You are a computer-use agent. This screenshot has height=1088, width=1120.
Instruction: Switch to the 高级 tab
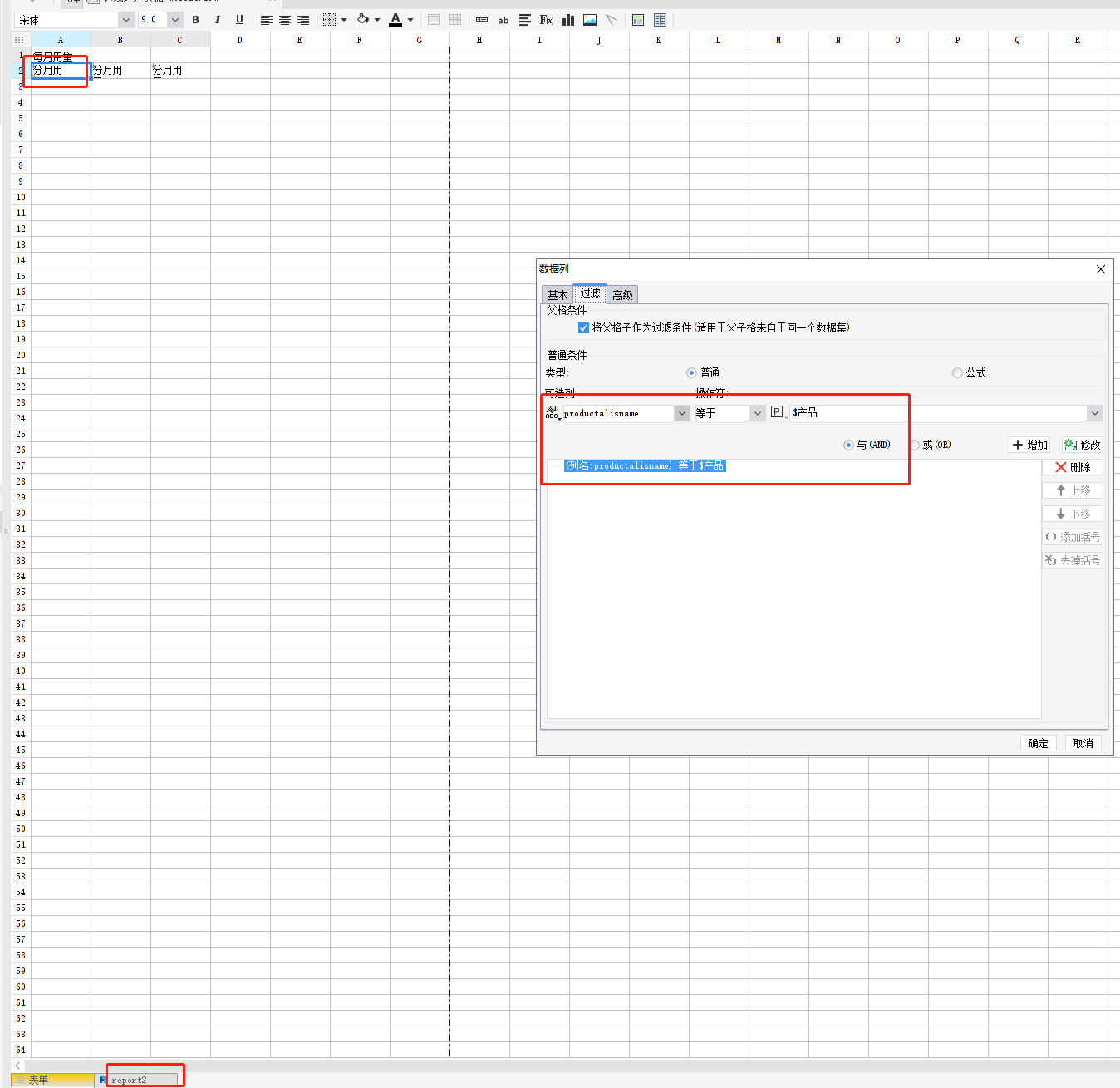point(622,295)
